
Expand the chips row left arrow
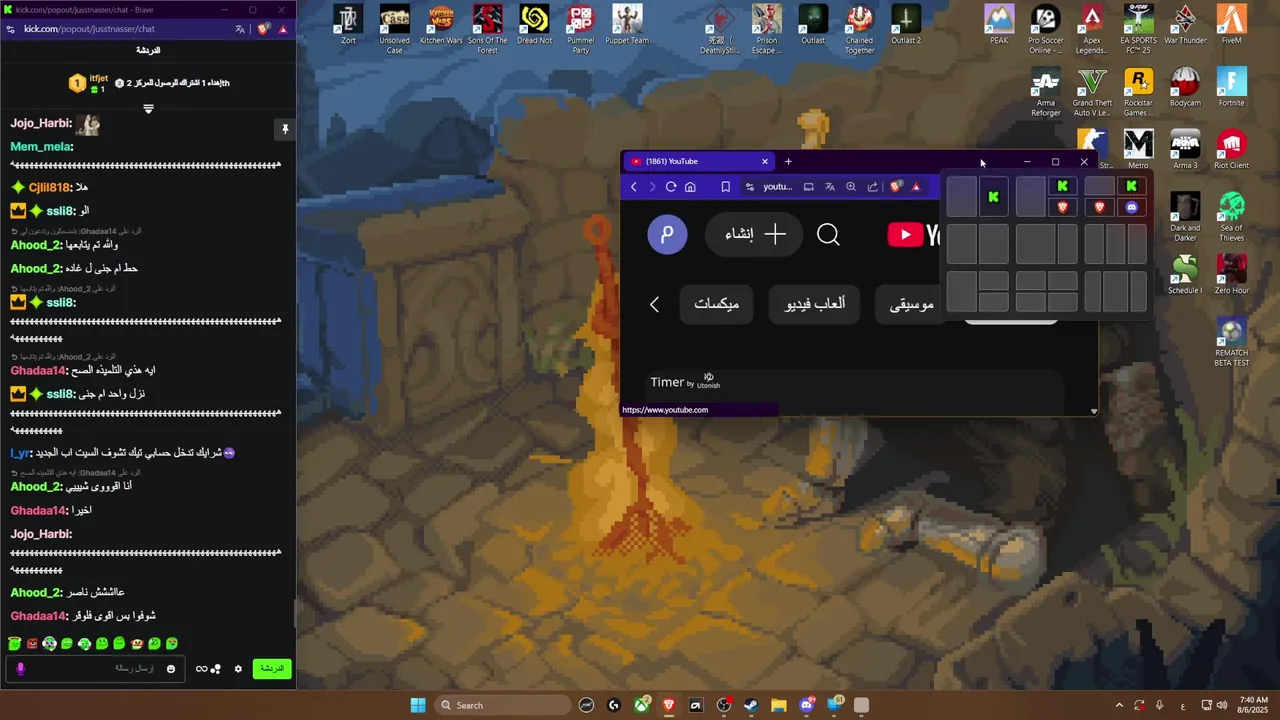655,304
